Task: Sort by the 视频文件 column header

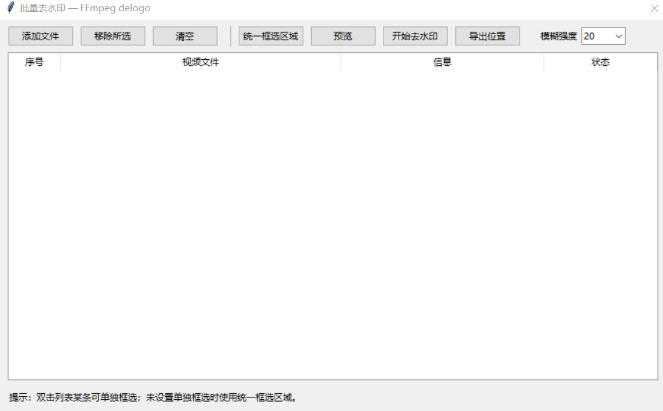Action: pos(200,63)
